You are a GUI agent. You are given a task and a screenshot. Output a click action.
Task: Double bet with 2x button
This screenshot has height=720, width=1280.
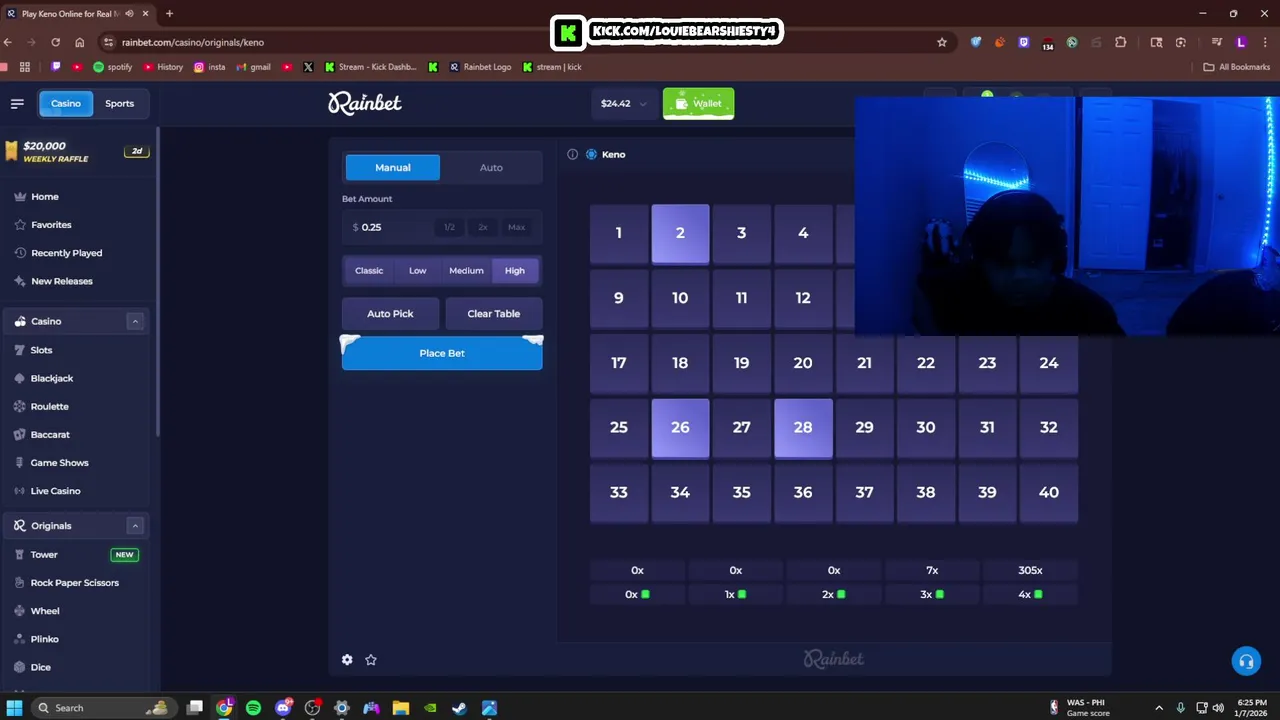click(483, 227)
